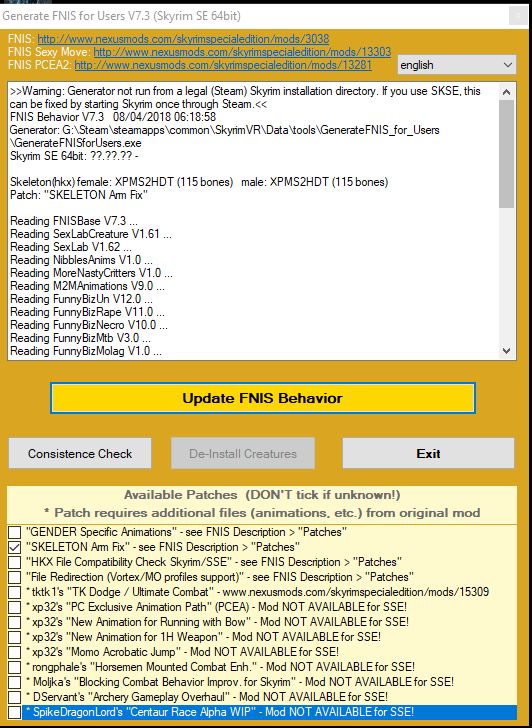
Task: Tick the Momo Acrobatic Jump checkbox
Action: click(15, 652)
